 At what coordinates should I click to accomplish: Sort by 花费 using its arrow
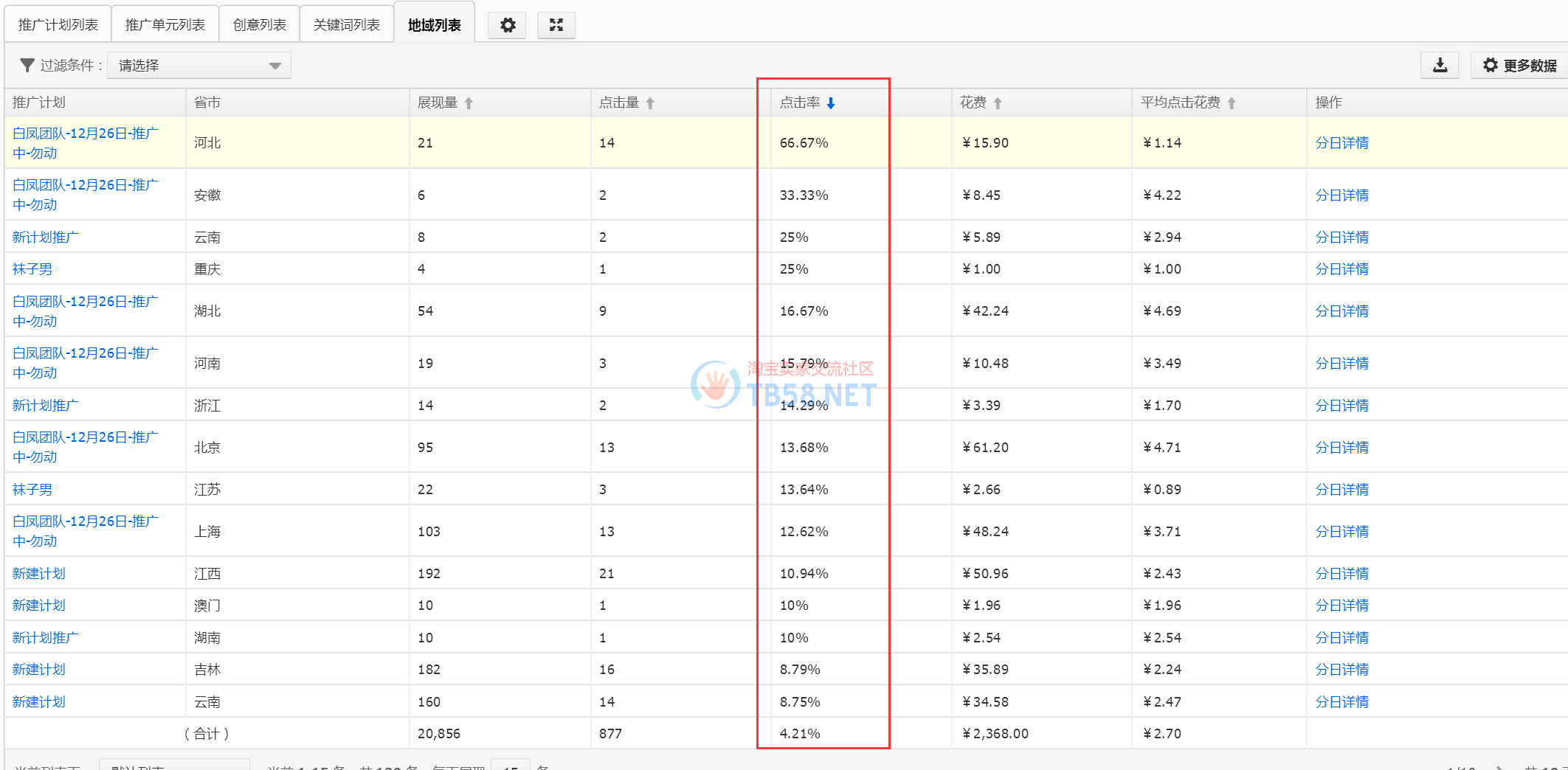tap(998, 103)
